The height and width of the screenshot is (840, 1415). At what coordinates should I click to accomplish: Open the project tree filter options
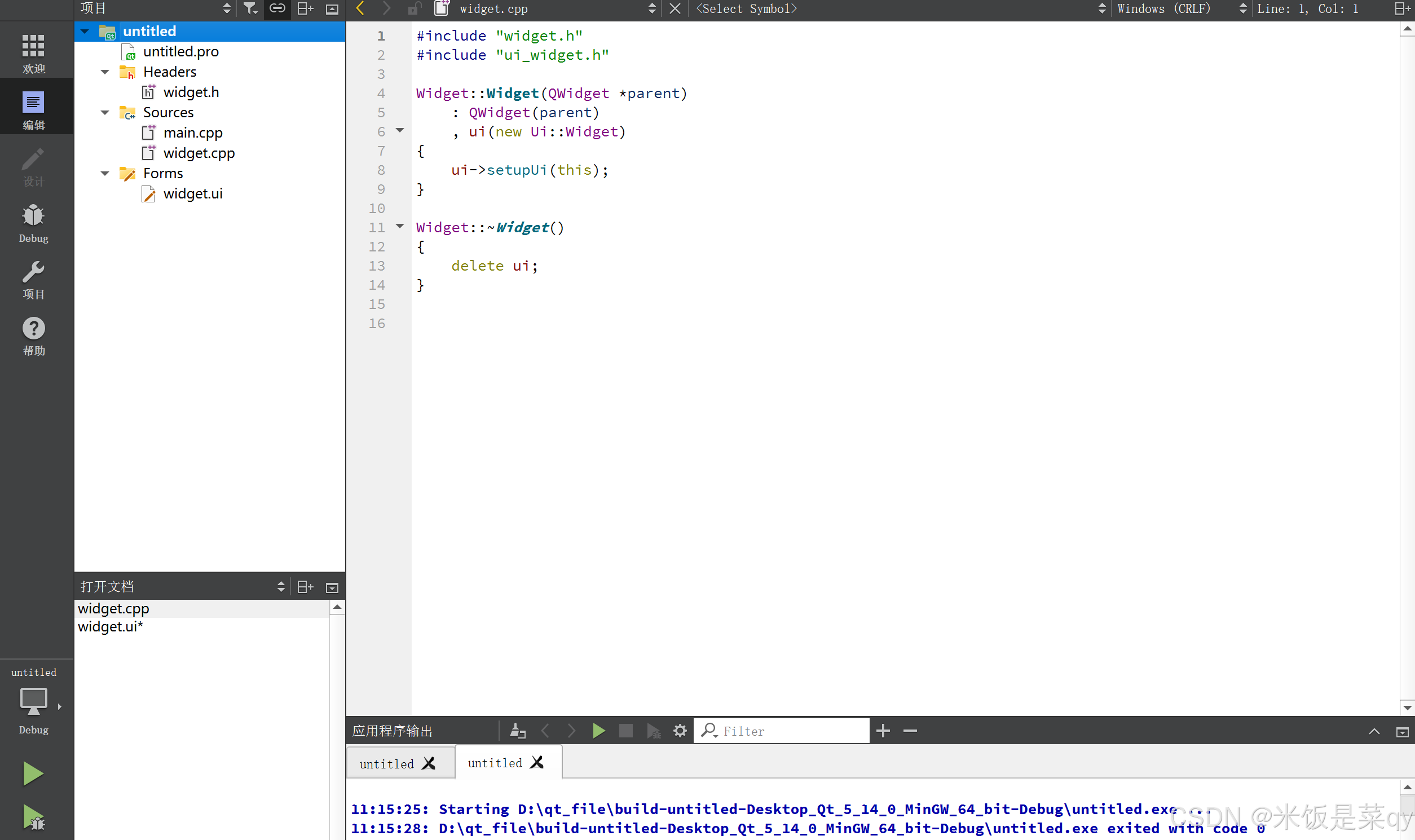250,8
